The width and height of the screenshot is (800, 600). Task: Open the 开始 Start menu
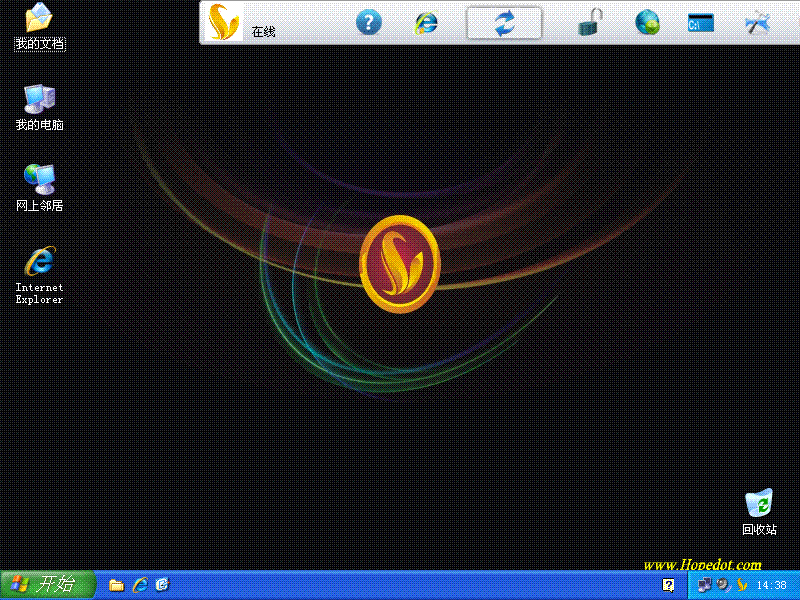47,585
